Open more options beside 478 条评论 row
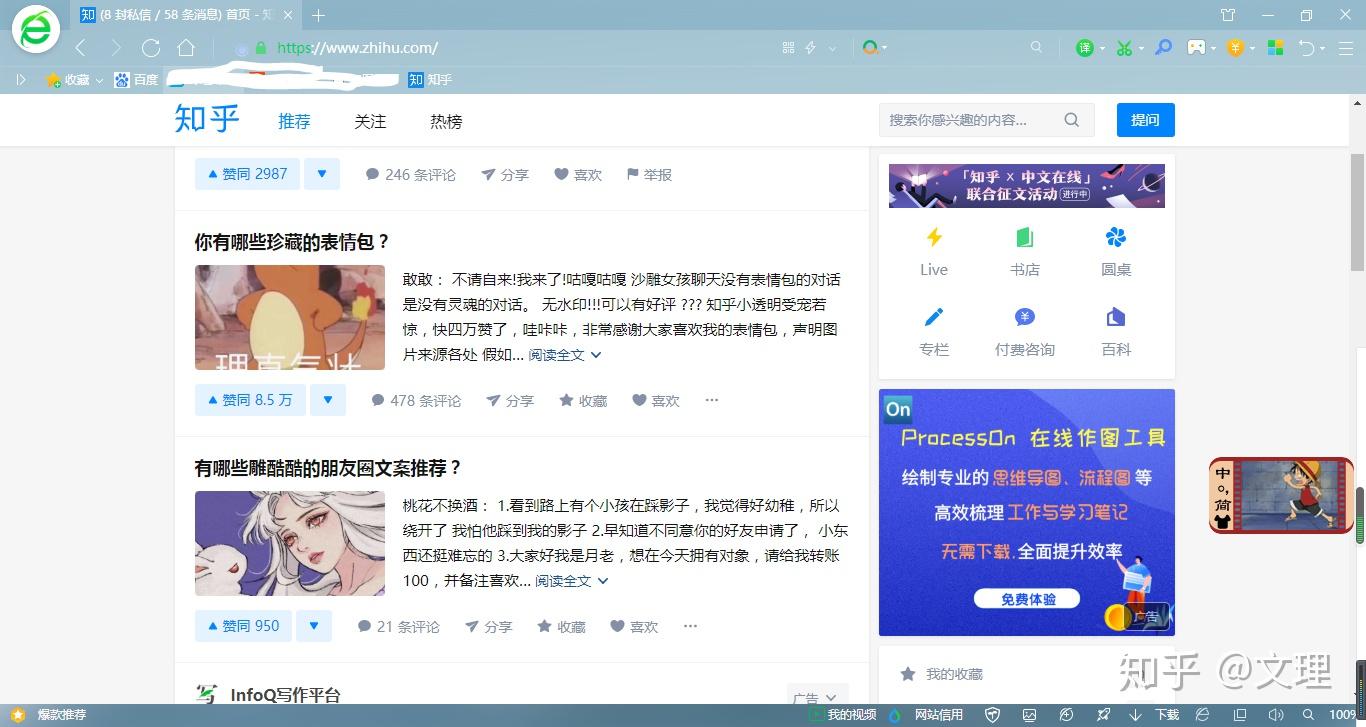Screen dimensions: 1366x727 (x=712, y=400)
